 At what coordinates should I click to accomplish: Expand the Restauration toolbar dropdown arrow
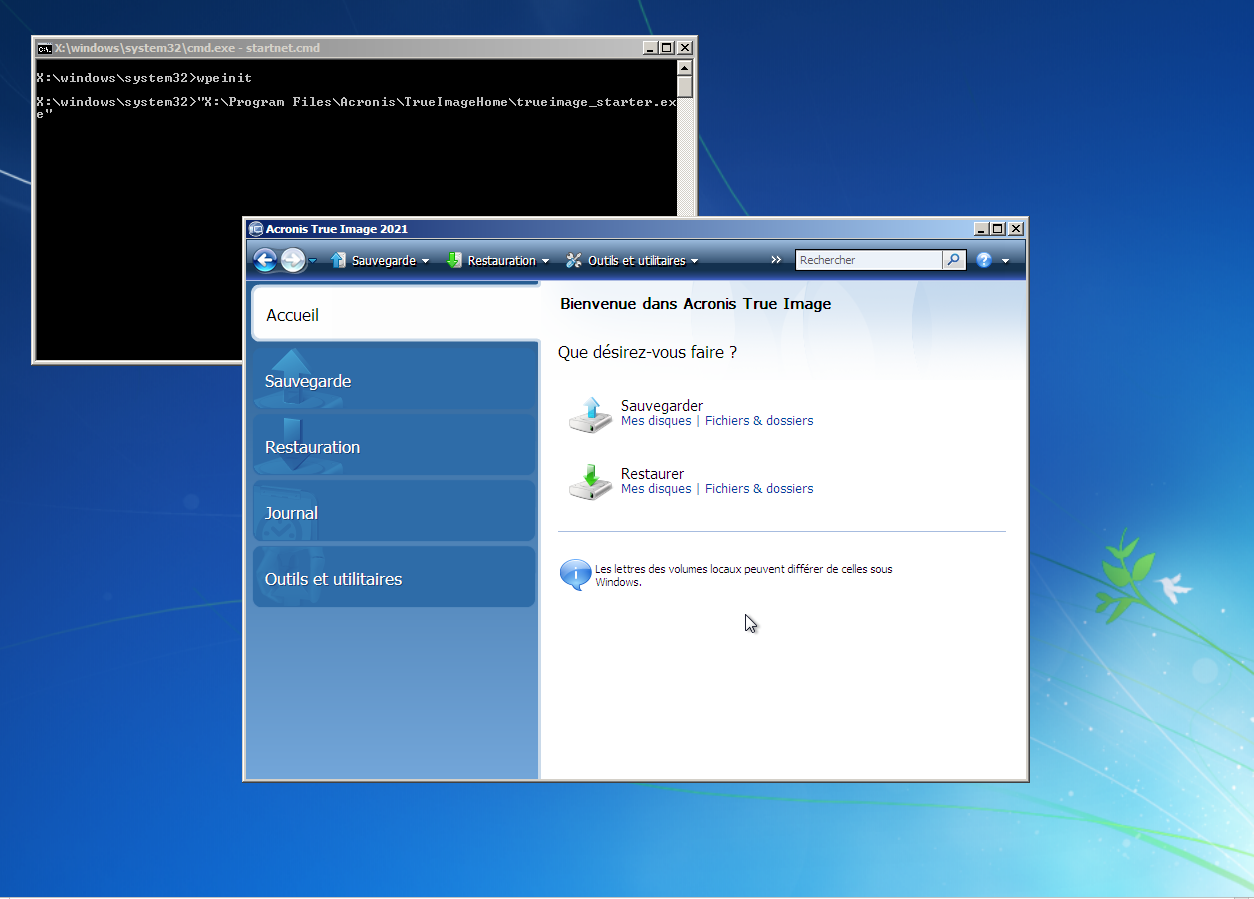545,261
